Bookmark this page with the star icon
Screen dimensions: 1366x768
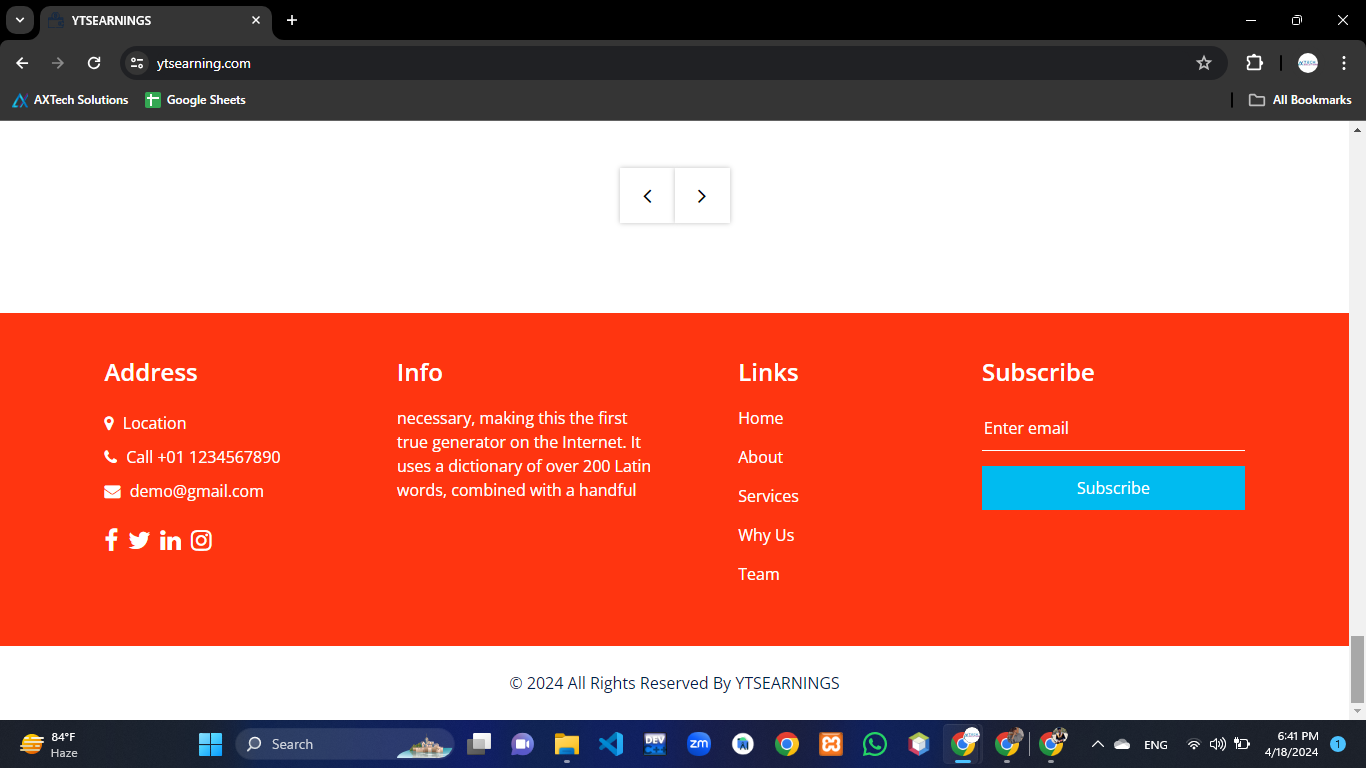tap(1204, 63)
